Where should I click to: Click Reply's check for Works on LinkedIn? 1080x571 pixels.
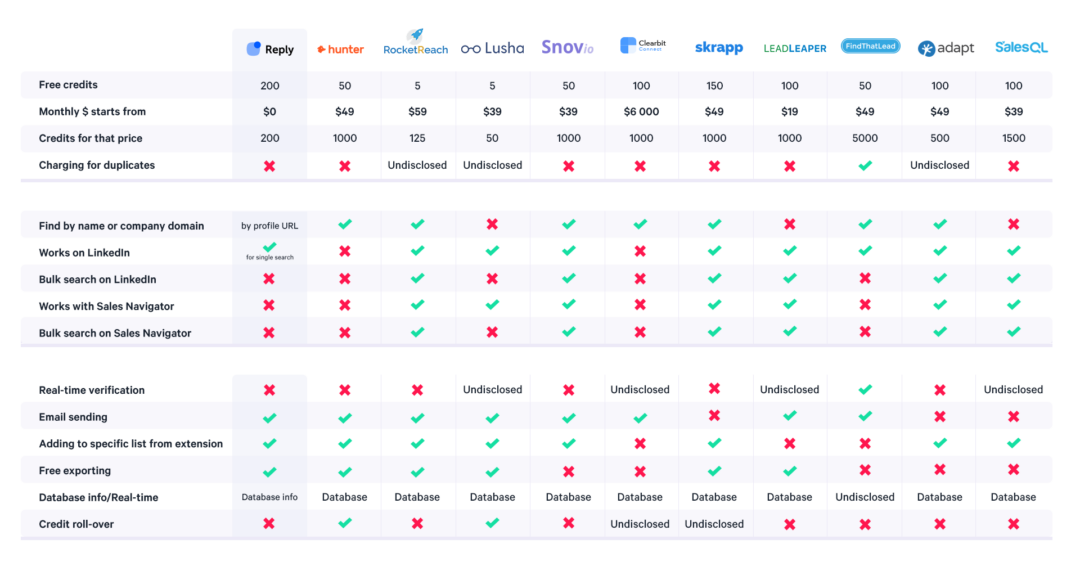point(270,247)
